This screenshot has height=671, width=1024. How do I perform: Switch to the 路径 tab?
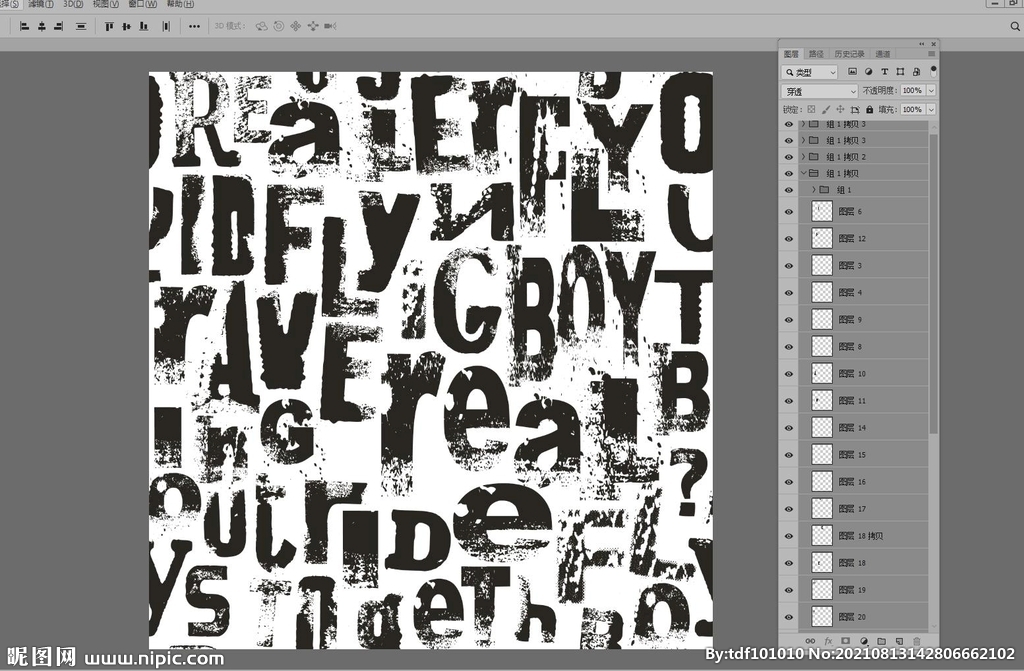pos(816,54)
